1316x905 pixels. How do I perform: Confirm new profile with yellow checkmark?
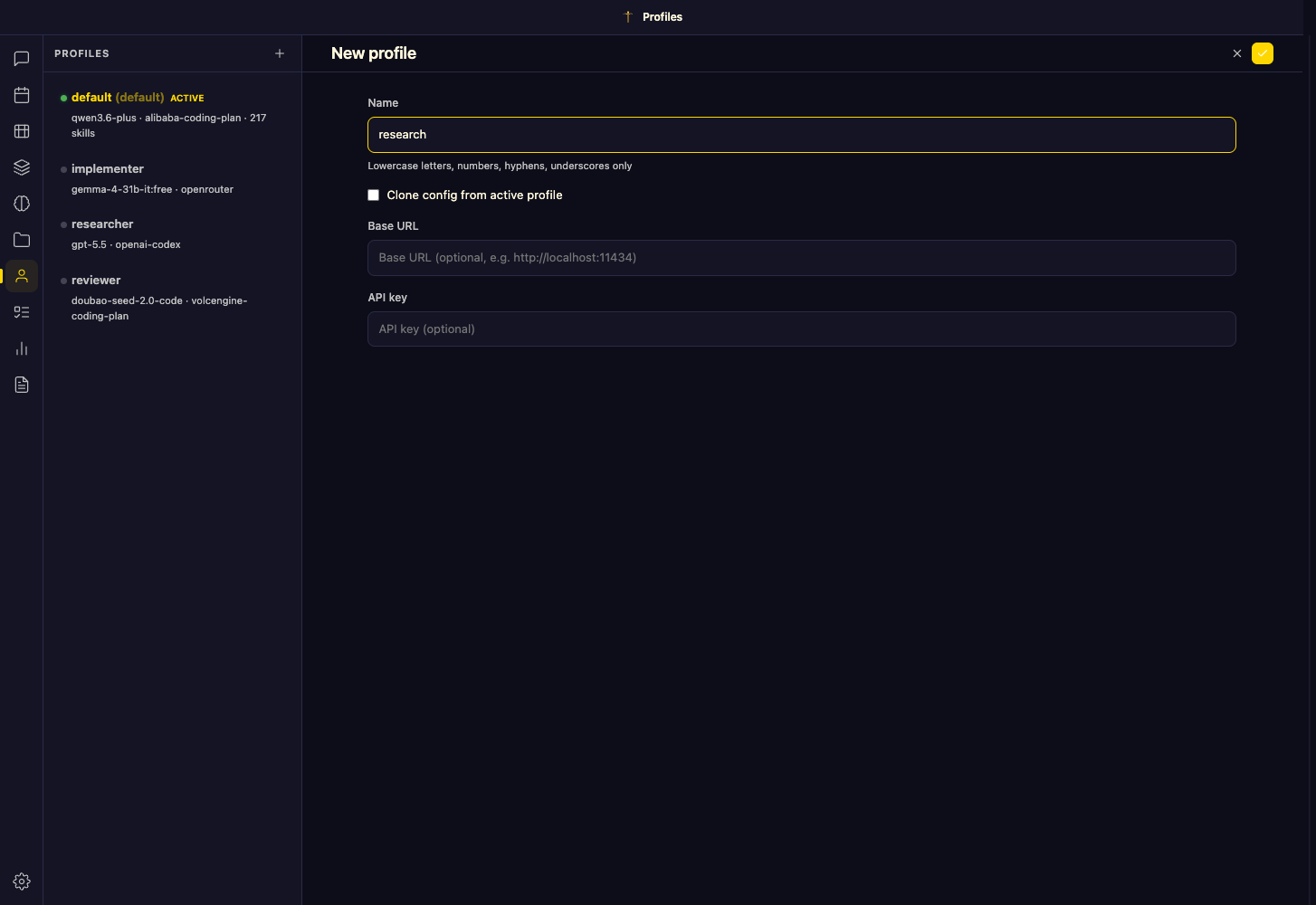[1263, 53]
